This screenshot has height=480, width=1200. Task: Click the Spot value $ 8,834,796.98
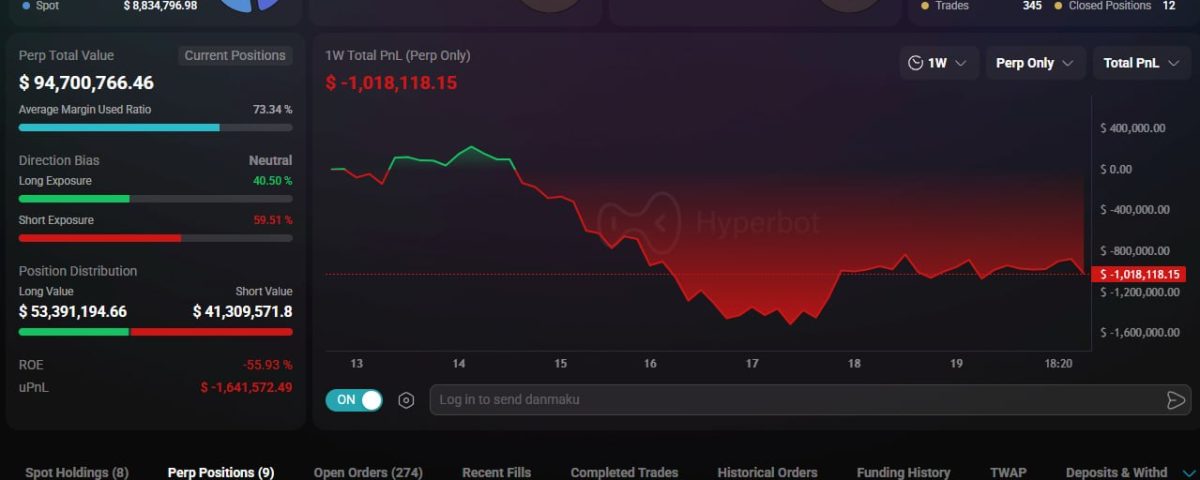(160, 6)
